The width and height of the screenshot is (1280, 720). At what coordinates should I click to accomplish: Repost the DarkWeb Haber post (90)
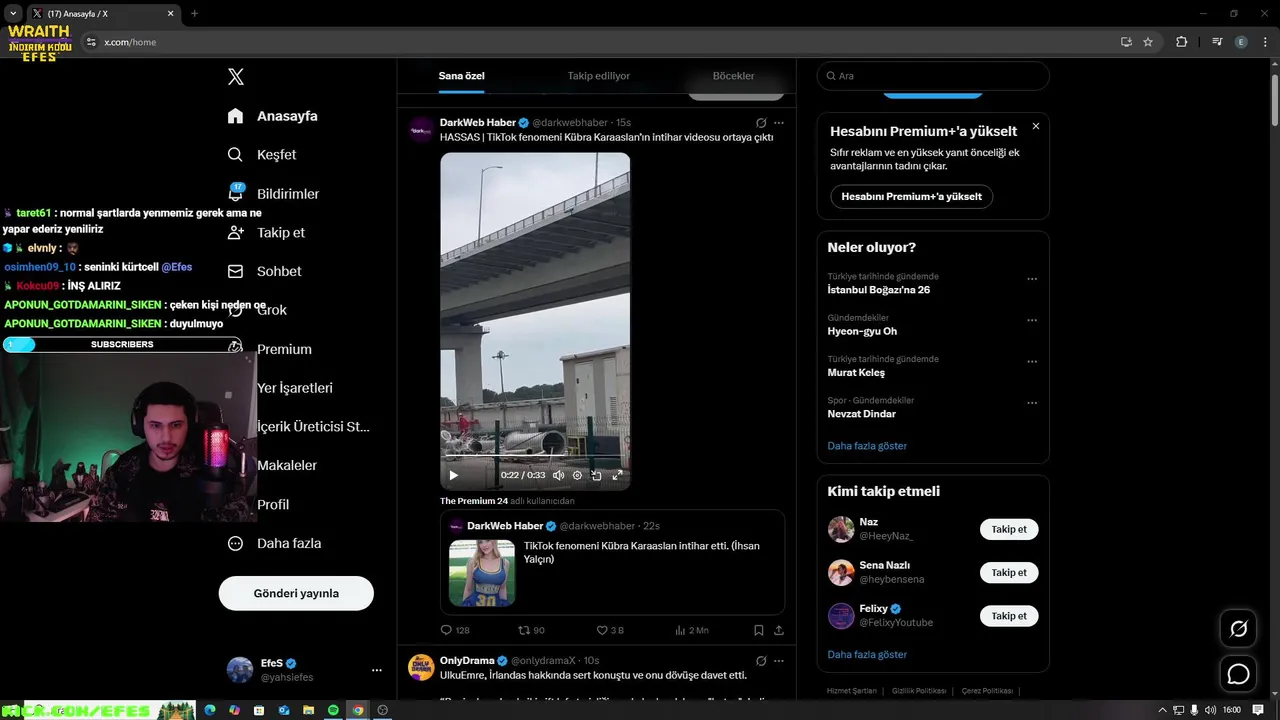pyautogui.click(x=531, y=630)
